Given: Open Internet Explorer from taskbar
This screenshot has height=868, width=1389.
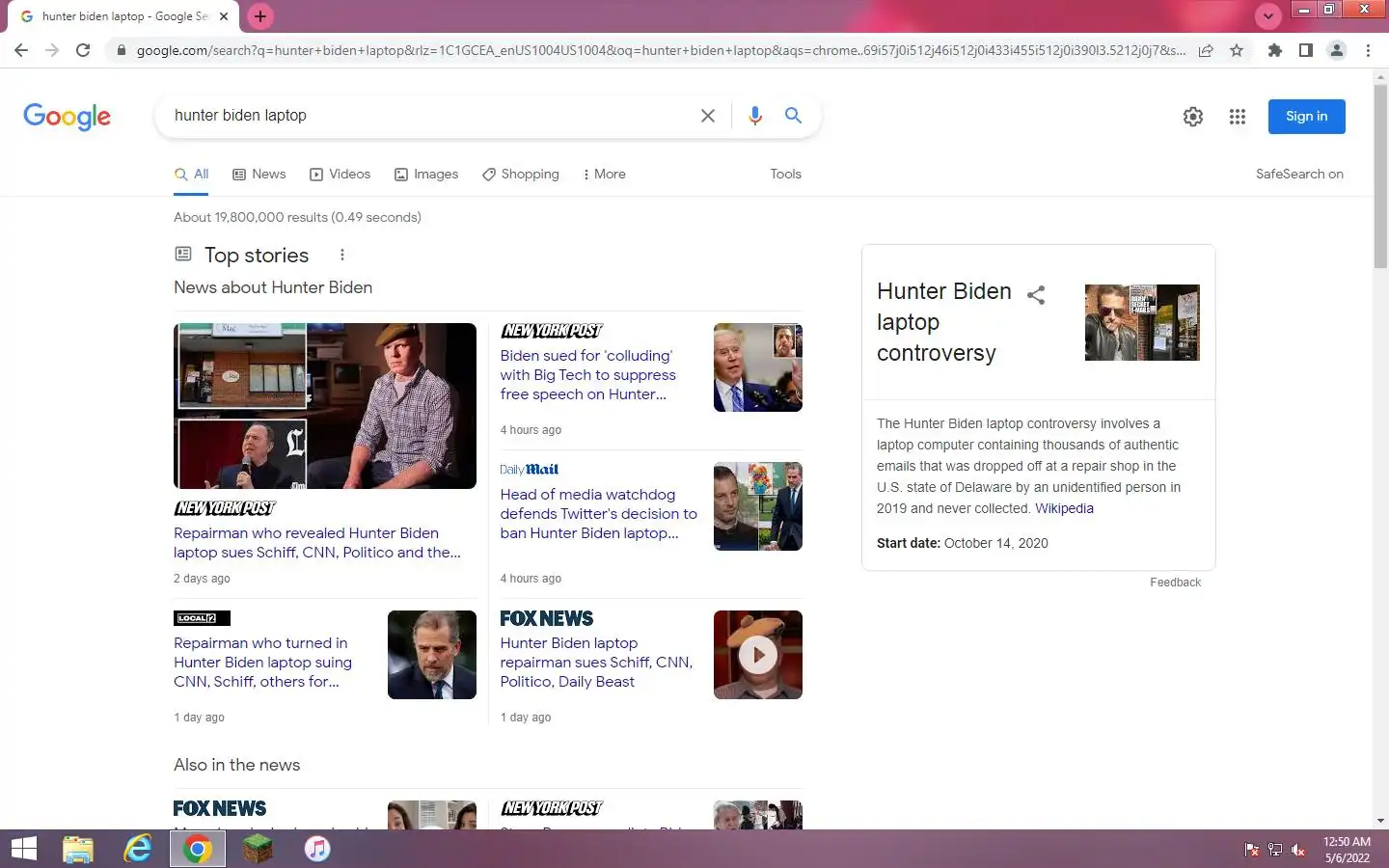Looking at the screenshot, I should (x=138, y=849).
